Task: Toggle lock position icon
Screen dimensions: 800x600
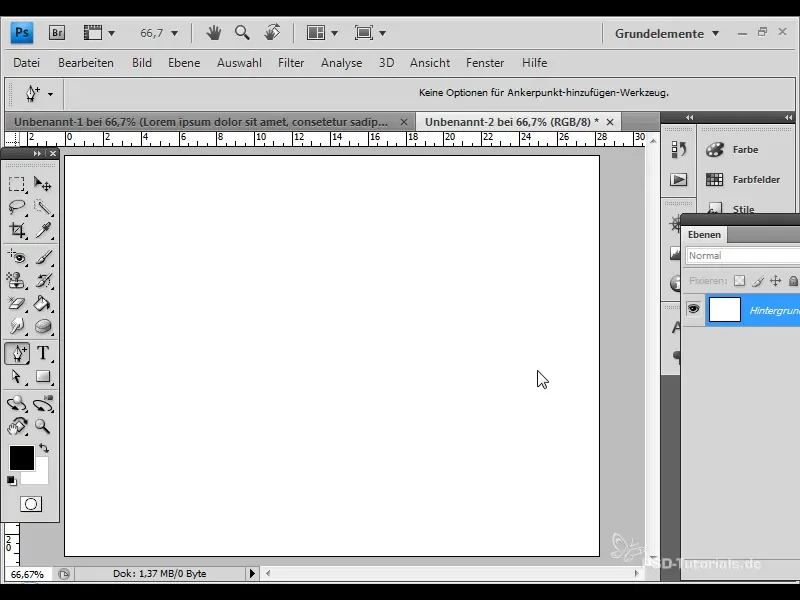Action: [x=776, y=281]
